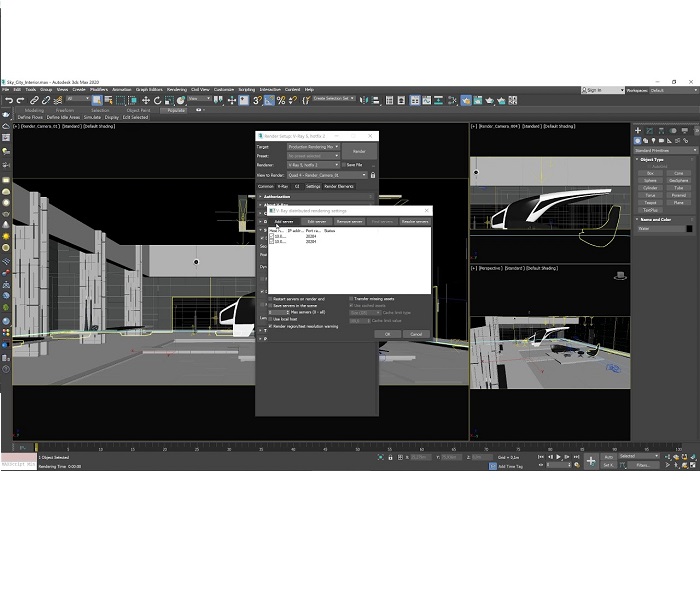Enable Restart servers on render end

270,299
